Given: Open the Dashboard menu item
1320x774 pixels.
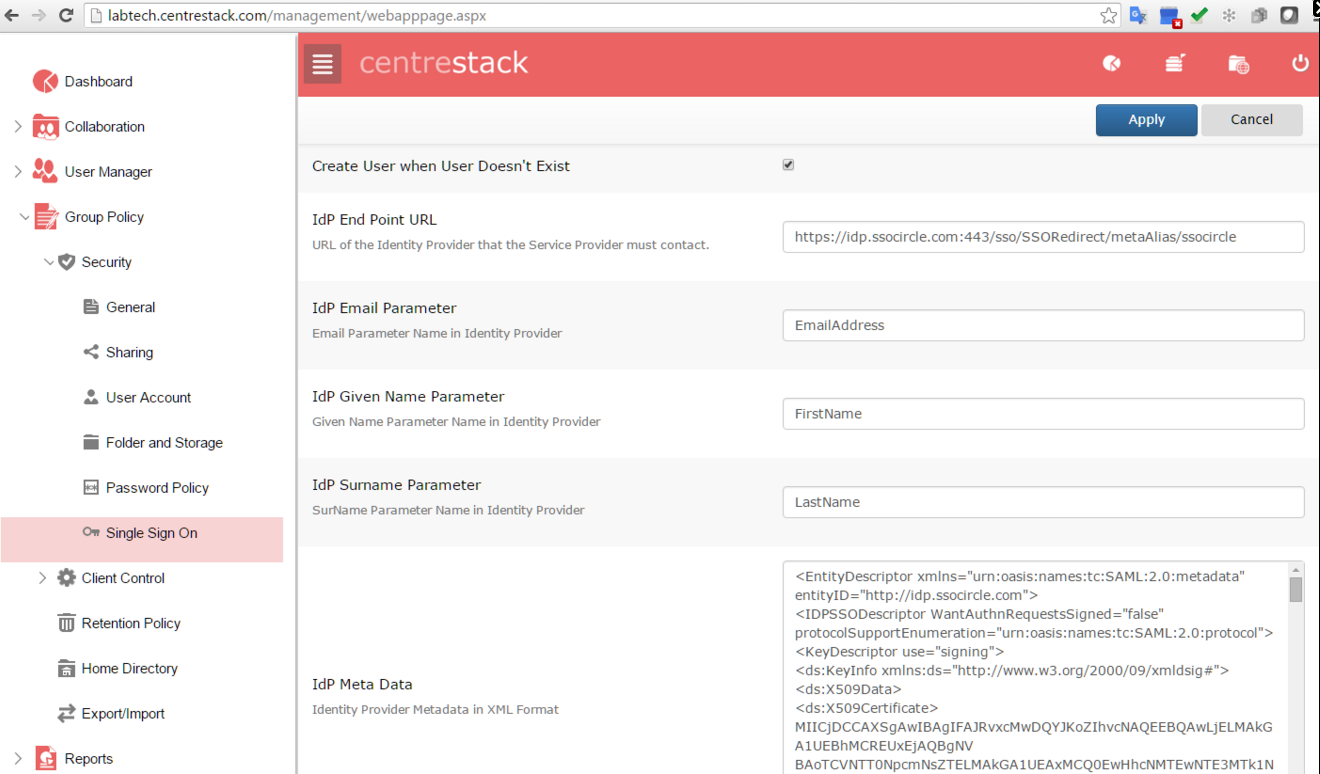Looking at the screenshot, I should (x=99, y=81).
